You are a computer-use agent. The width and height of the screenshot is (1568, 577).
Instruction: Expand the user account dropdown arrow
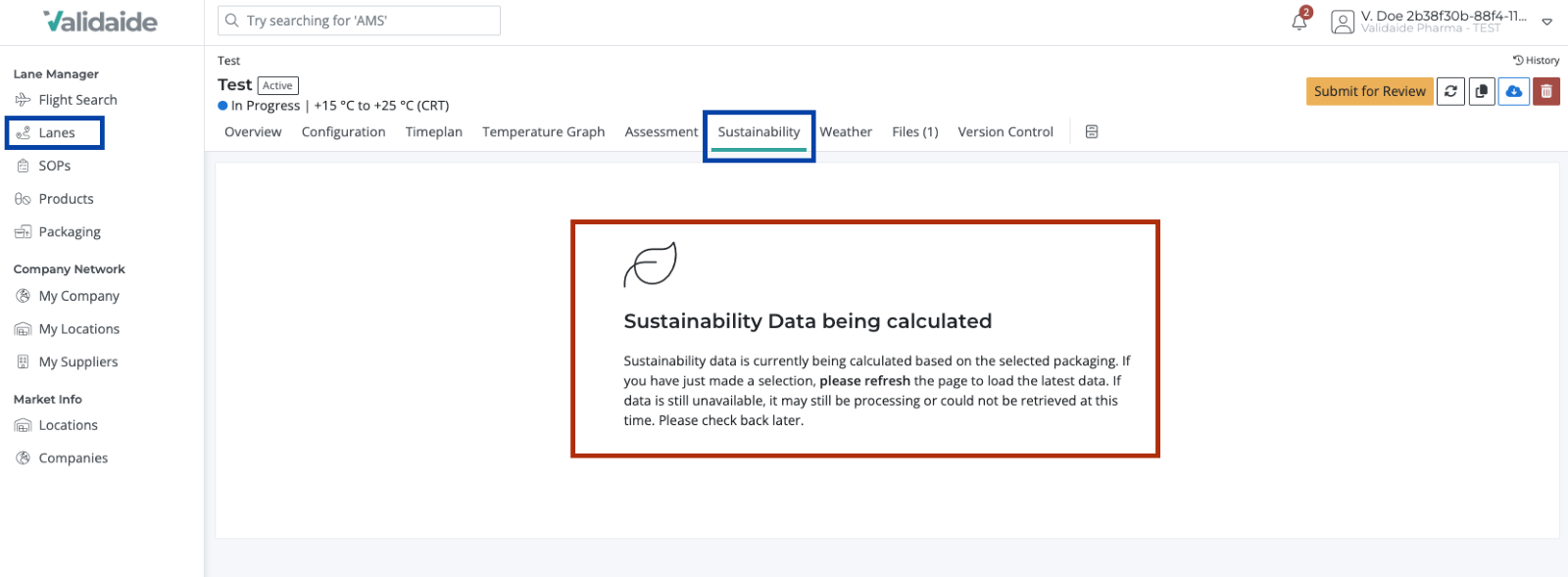pyautogui.click(x=1546, y=22)
